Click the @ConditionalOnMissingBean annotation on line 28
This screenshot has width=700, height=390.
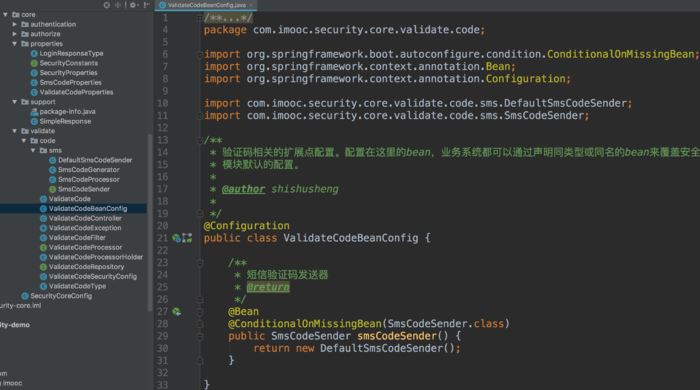tap(305, 324)
